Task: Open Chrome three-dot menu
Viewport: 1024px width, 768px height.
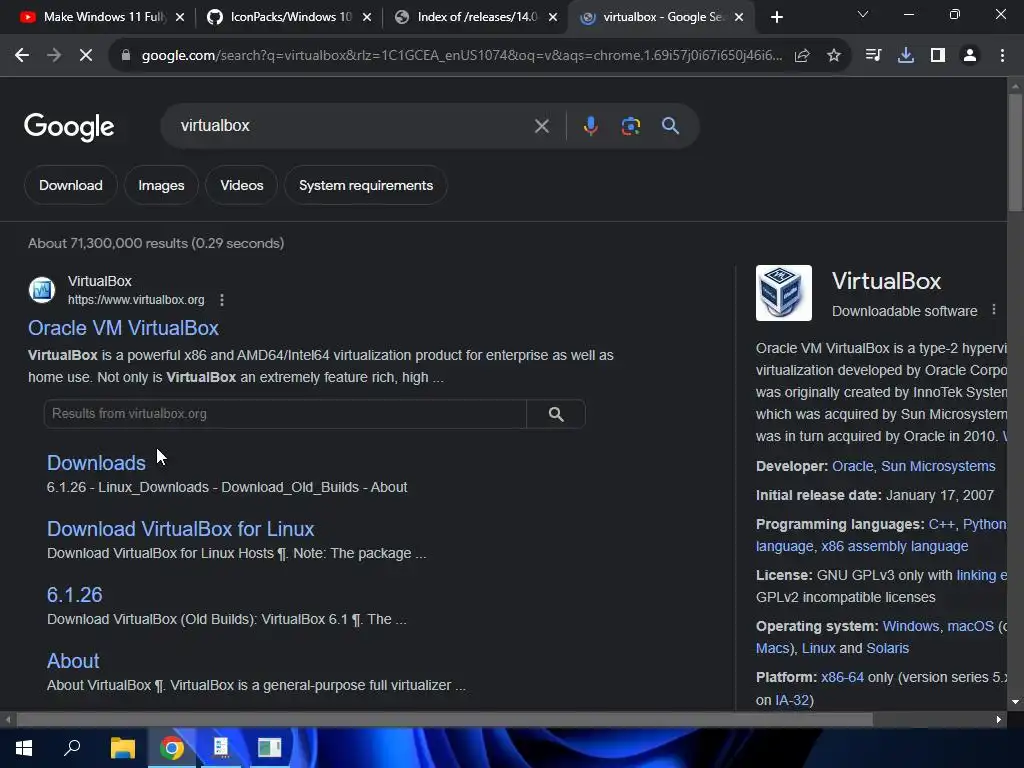Action: tap(1002, 56)
